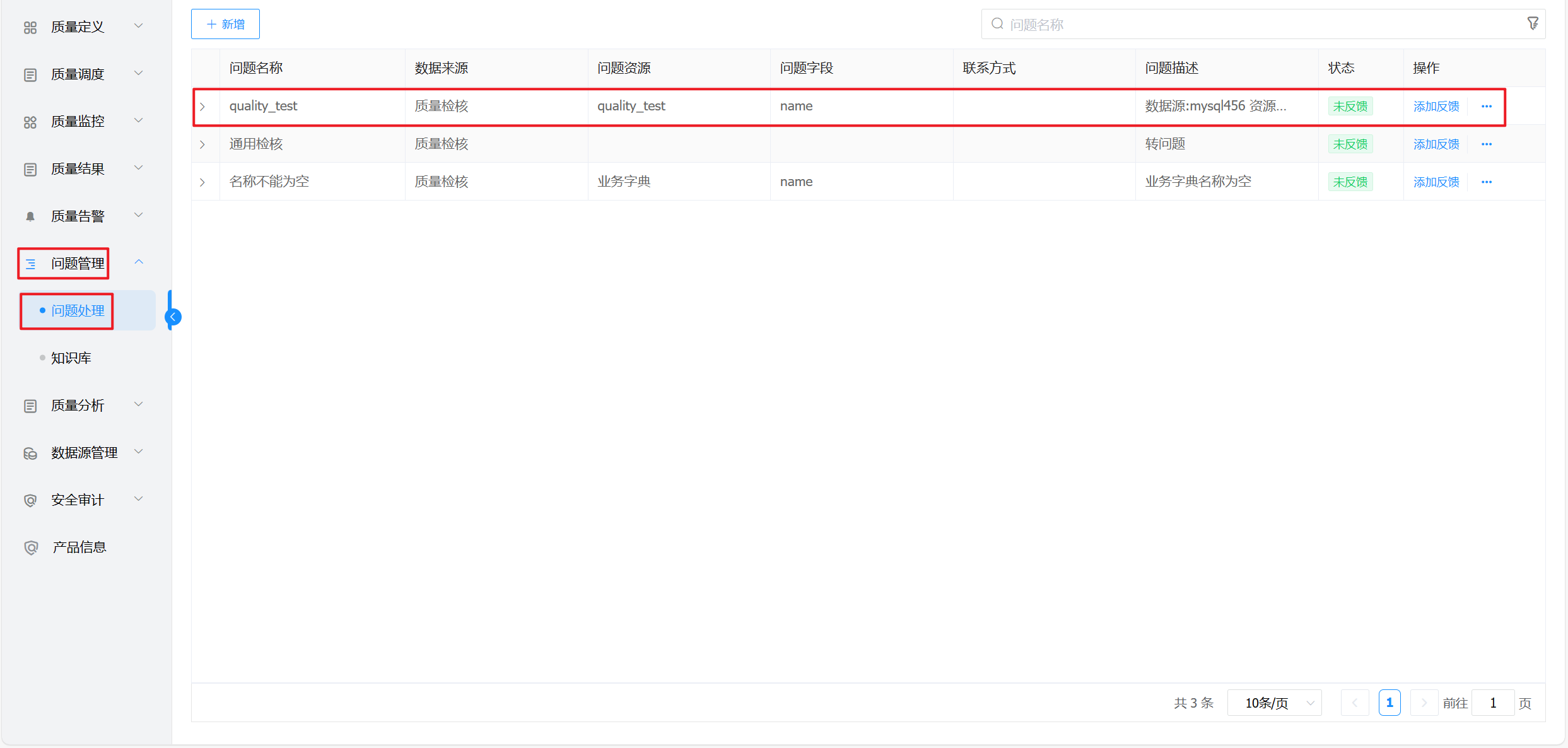This screenshot has height=748, width=1568.
Task: Click 添加反馈 link for quality_test
Action: pos(1436,107)
